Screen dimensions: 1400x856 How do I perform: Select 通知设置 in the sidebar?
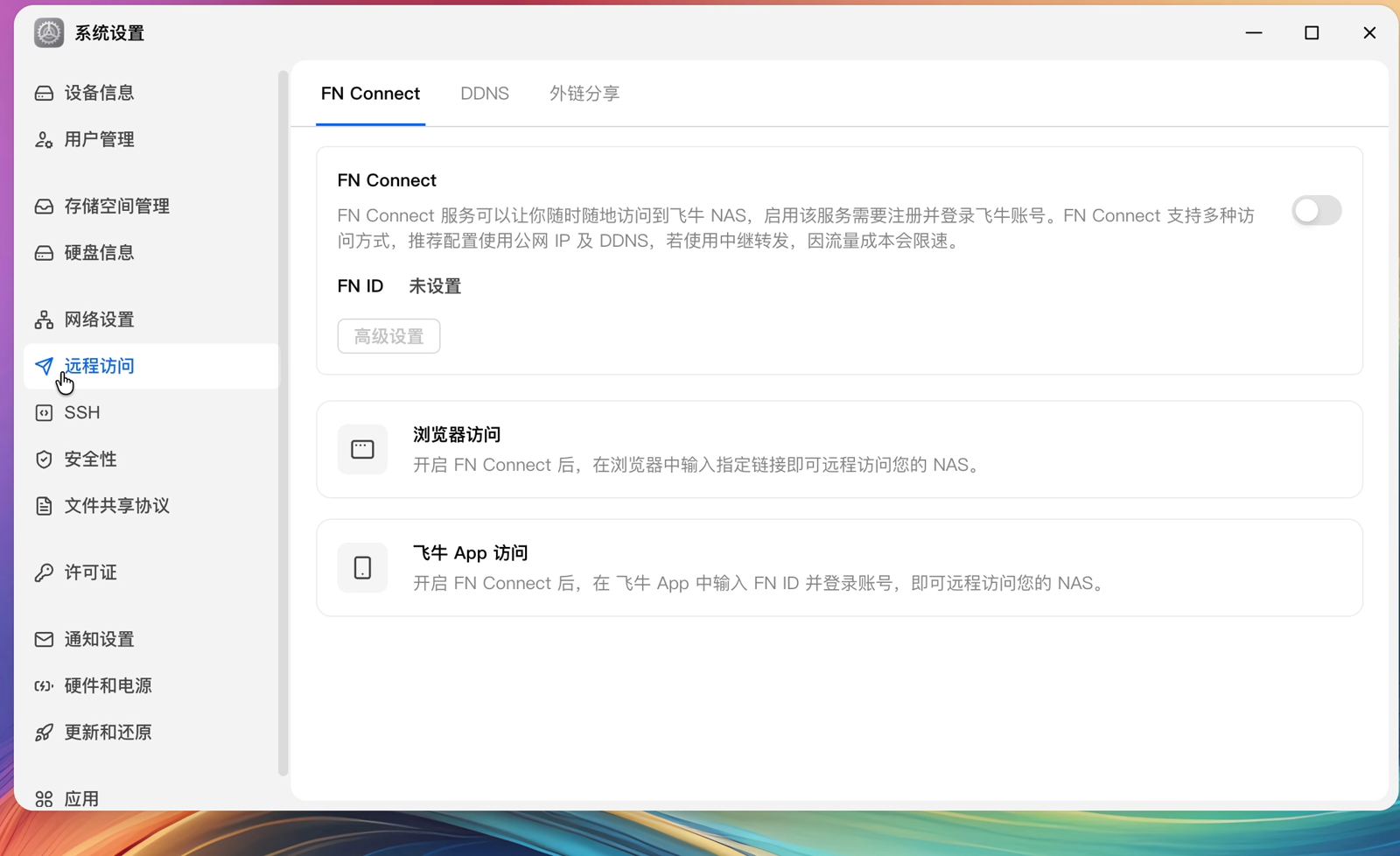151,639
